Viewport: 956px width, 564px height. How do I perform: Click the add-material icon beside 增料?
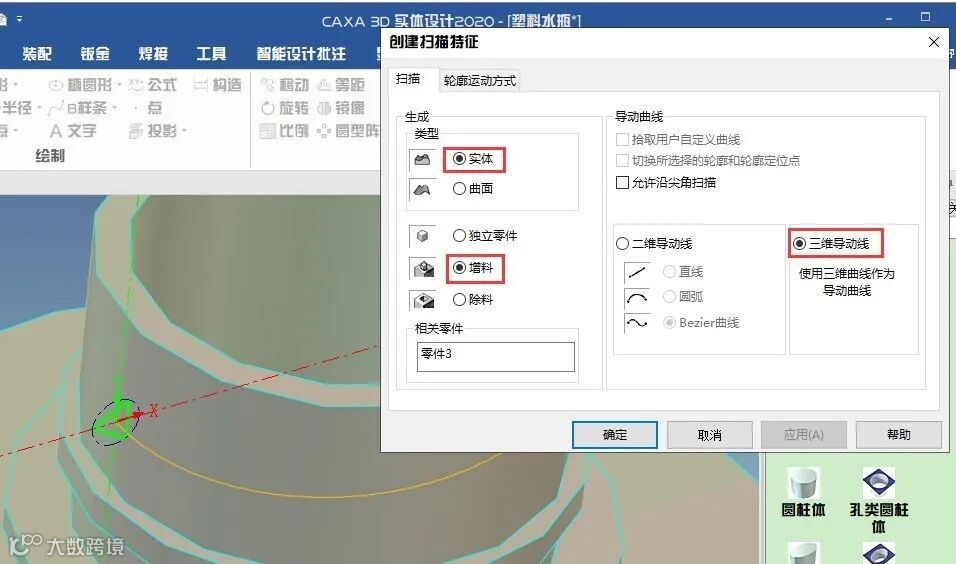423,268
